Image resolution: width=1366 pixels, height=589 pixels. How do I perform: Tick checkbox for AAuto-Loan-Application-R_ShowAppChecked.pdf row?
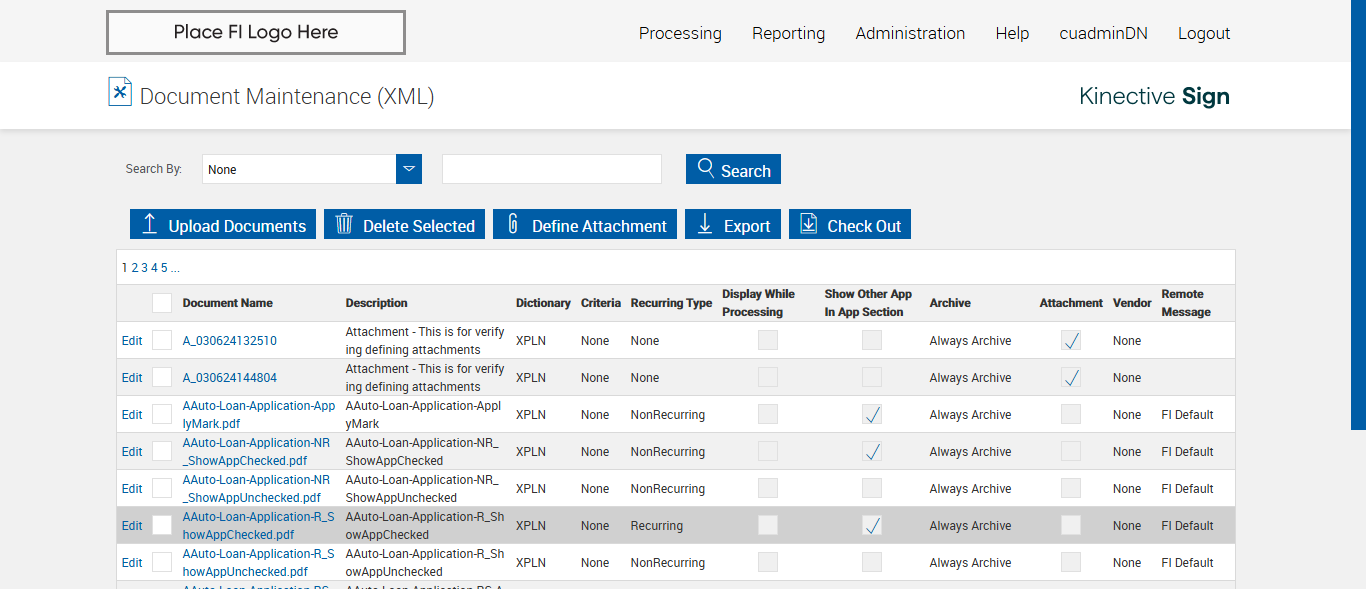point(162,525)
